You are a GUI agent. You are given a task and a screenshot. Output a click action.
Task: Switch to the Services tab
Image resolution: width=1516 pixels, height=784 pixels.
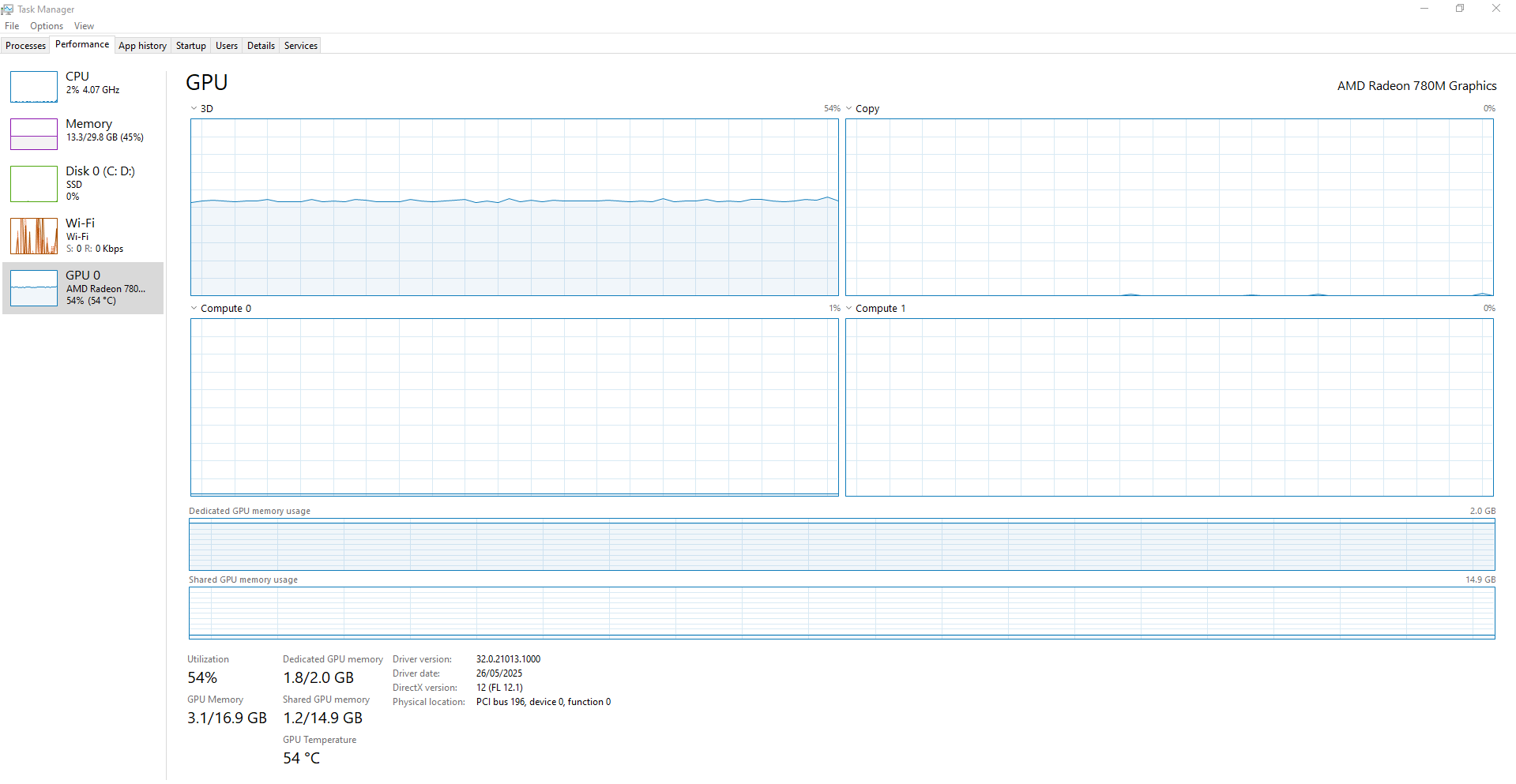[x=301, y=46]
